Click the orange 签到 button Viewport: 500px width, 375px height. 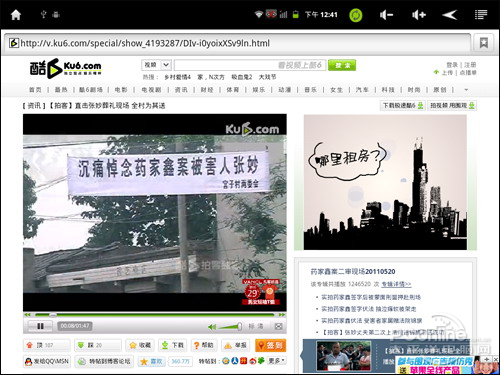pos(270,345)
